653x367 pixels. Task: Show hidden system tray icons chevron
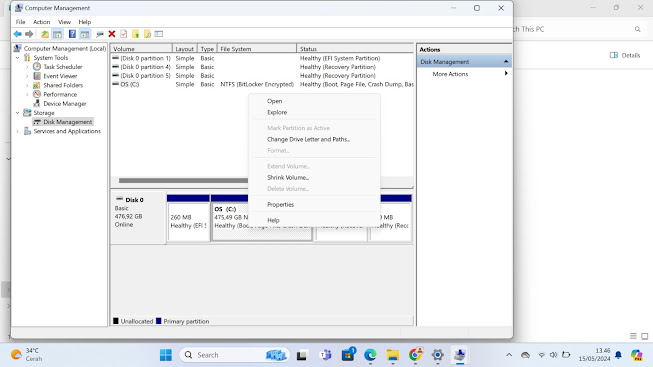point(509,355)
